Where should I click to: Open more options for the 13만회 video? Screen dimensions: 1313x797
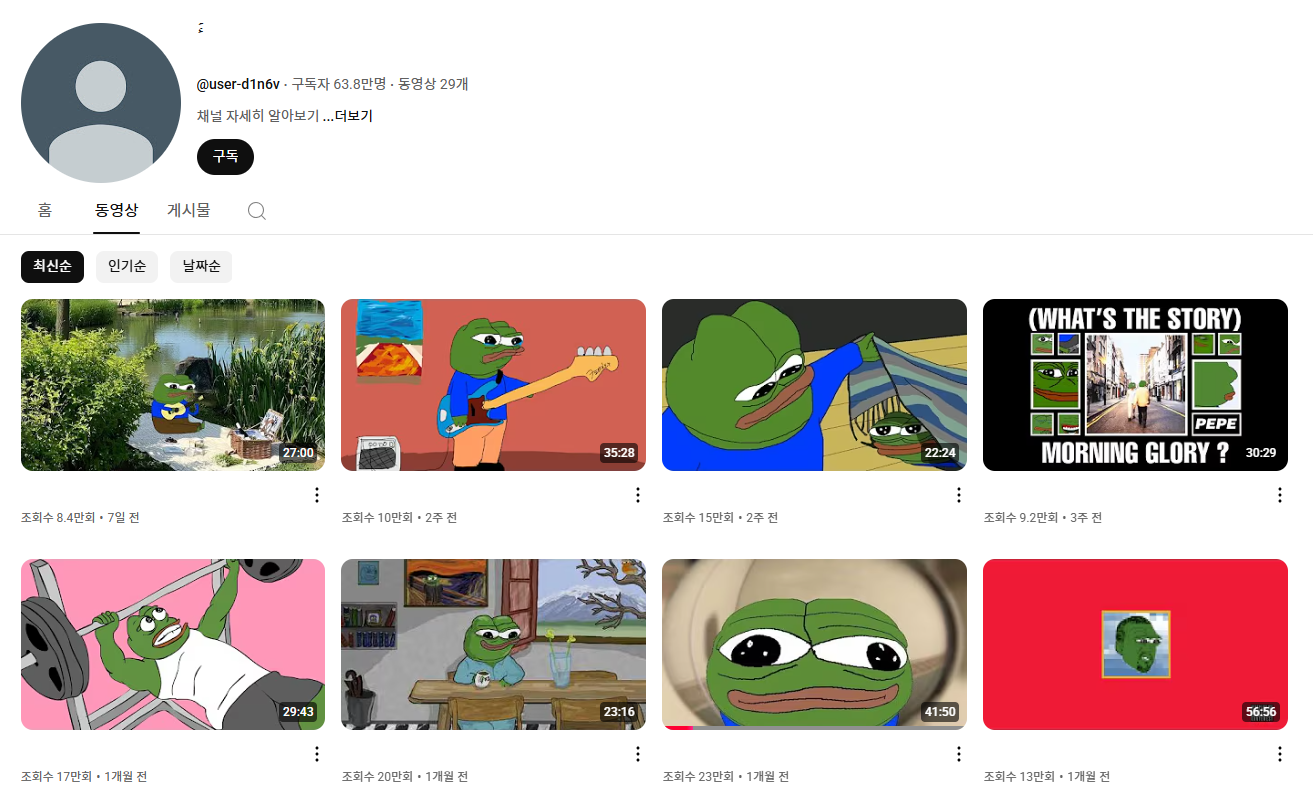[1280, 754]
